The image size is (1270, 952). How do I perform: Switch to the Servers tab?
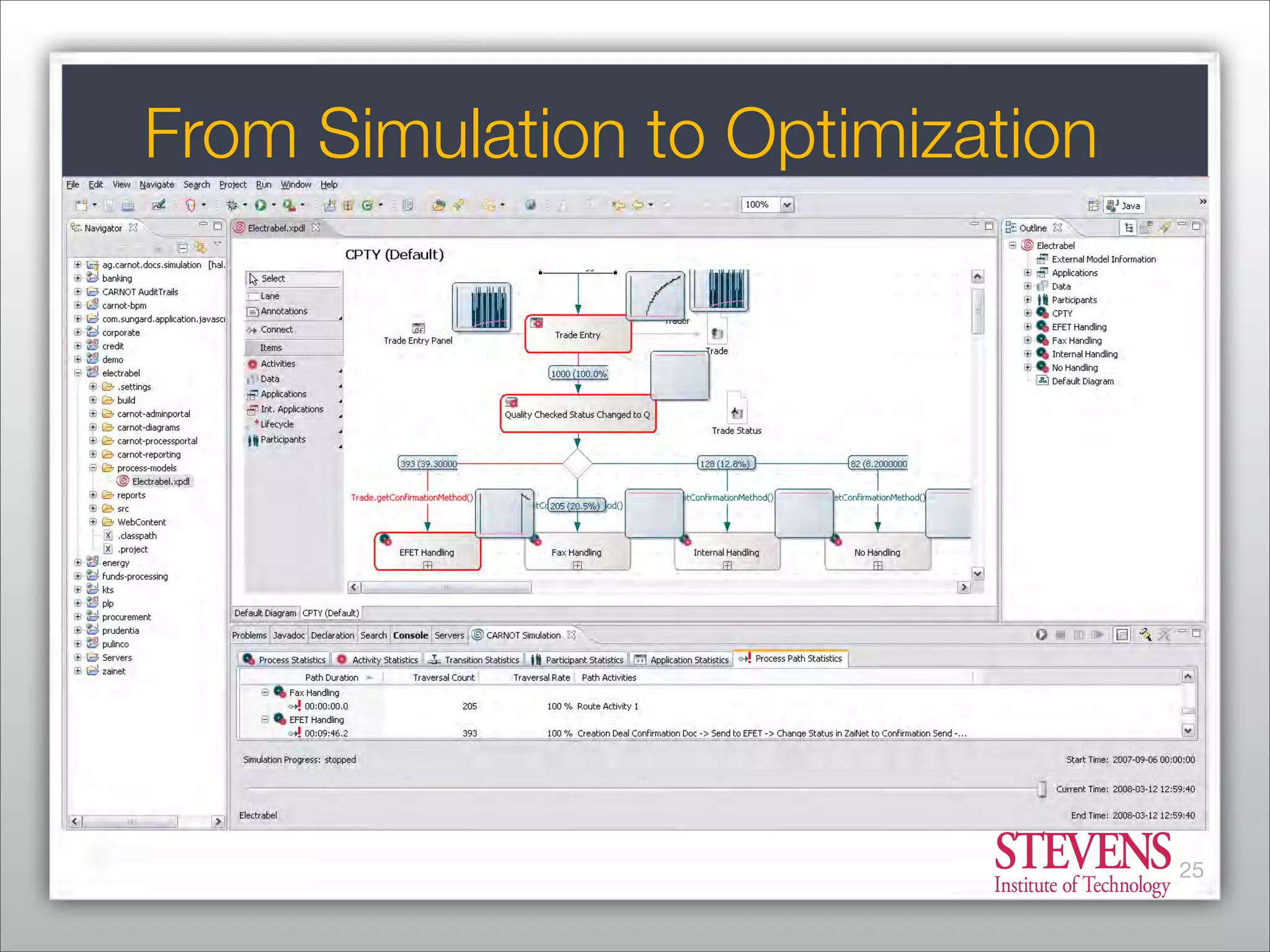pos(449,635)
